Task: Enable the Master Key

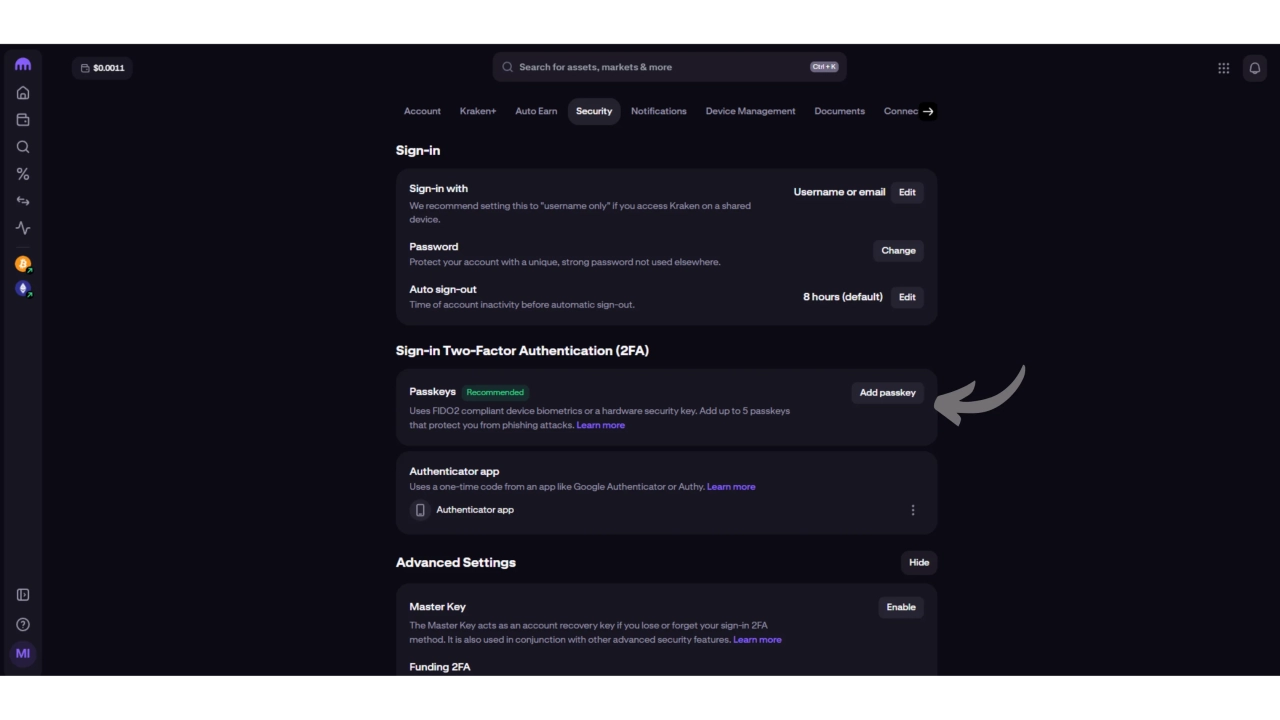Action: 900,607
